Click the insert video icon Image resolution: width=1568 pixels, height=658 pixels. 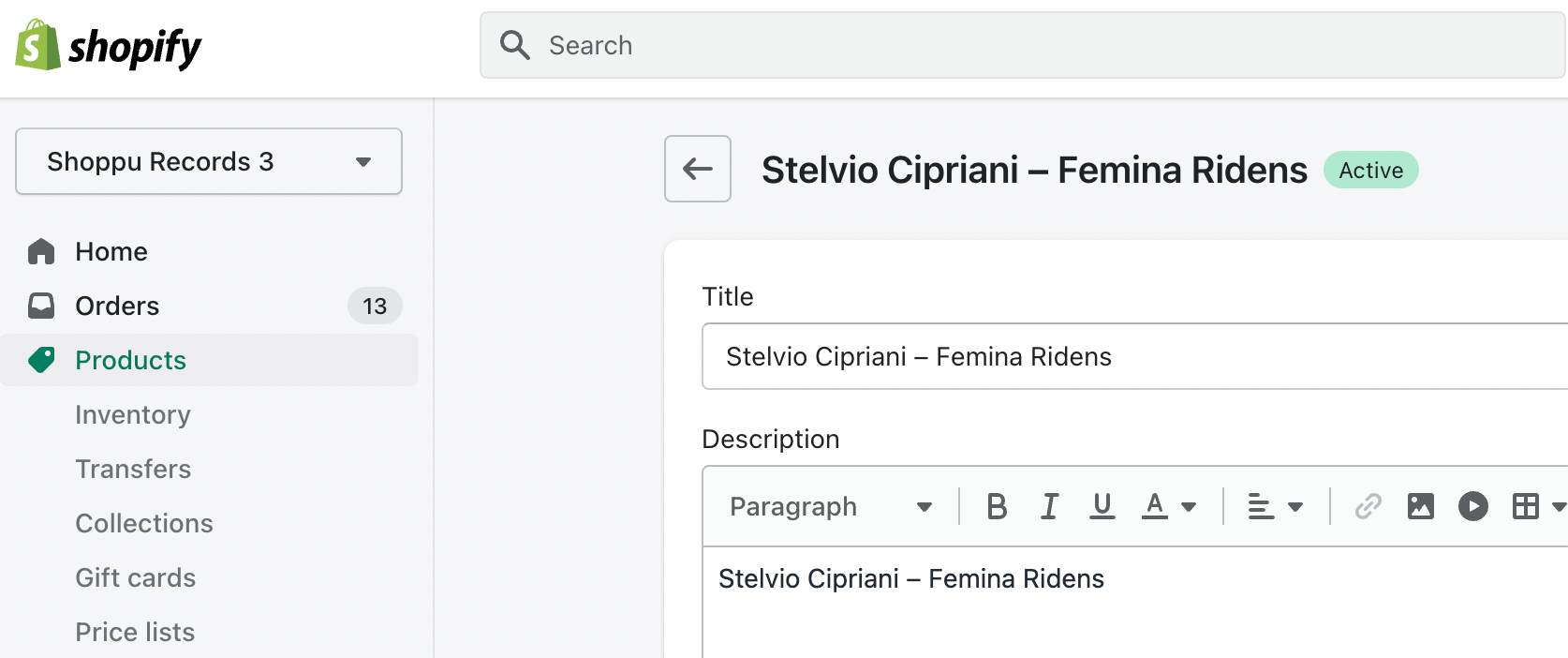click(x=1472, y=506)
